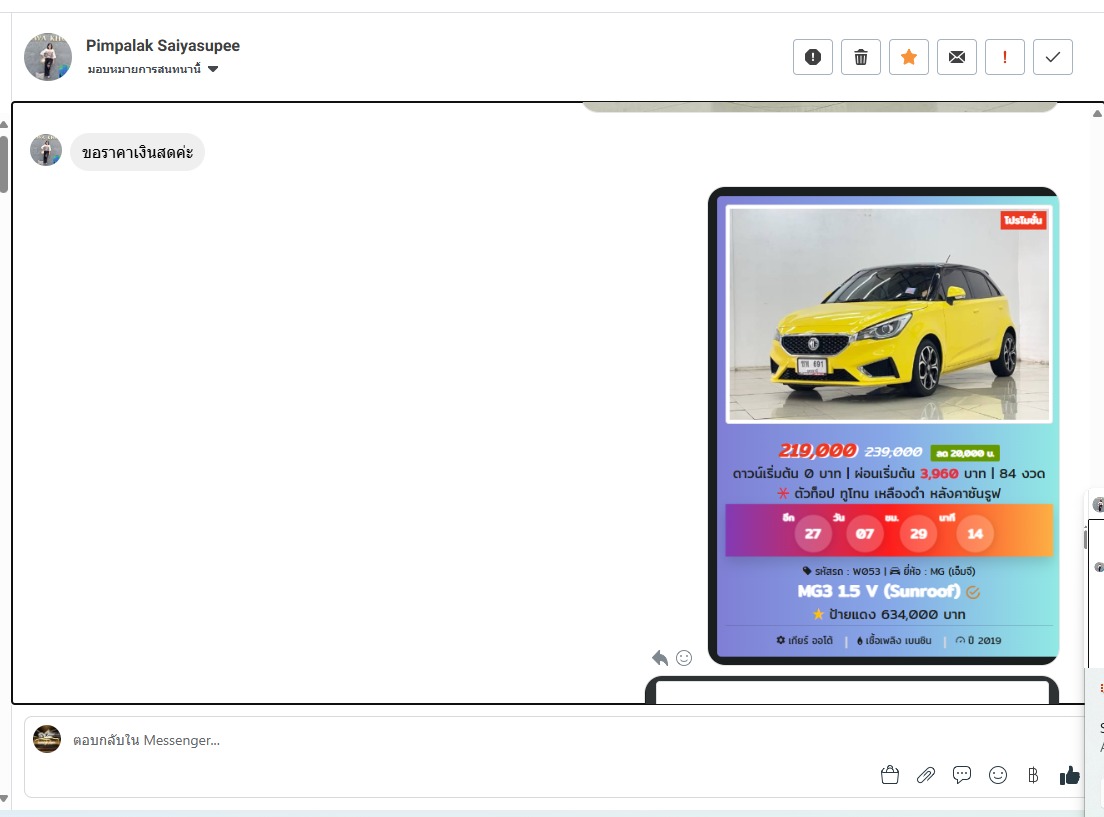Delete conversation with trash icon
Image resolution: width=1104 pixels, height=817 pixels.
(860, 57)
